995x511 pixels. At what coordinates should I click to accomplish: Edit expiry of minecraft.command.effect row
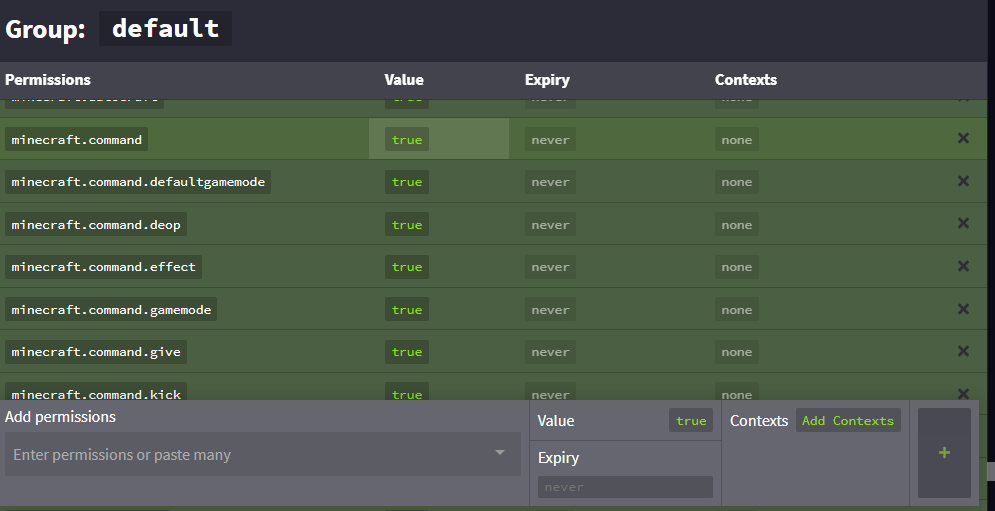point(550,267)
